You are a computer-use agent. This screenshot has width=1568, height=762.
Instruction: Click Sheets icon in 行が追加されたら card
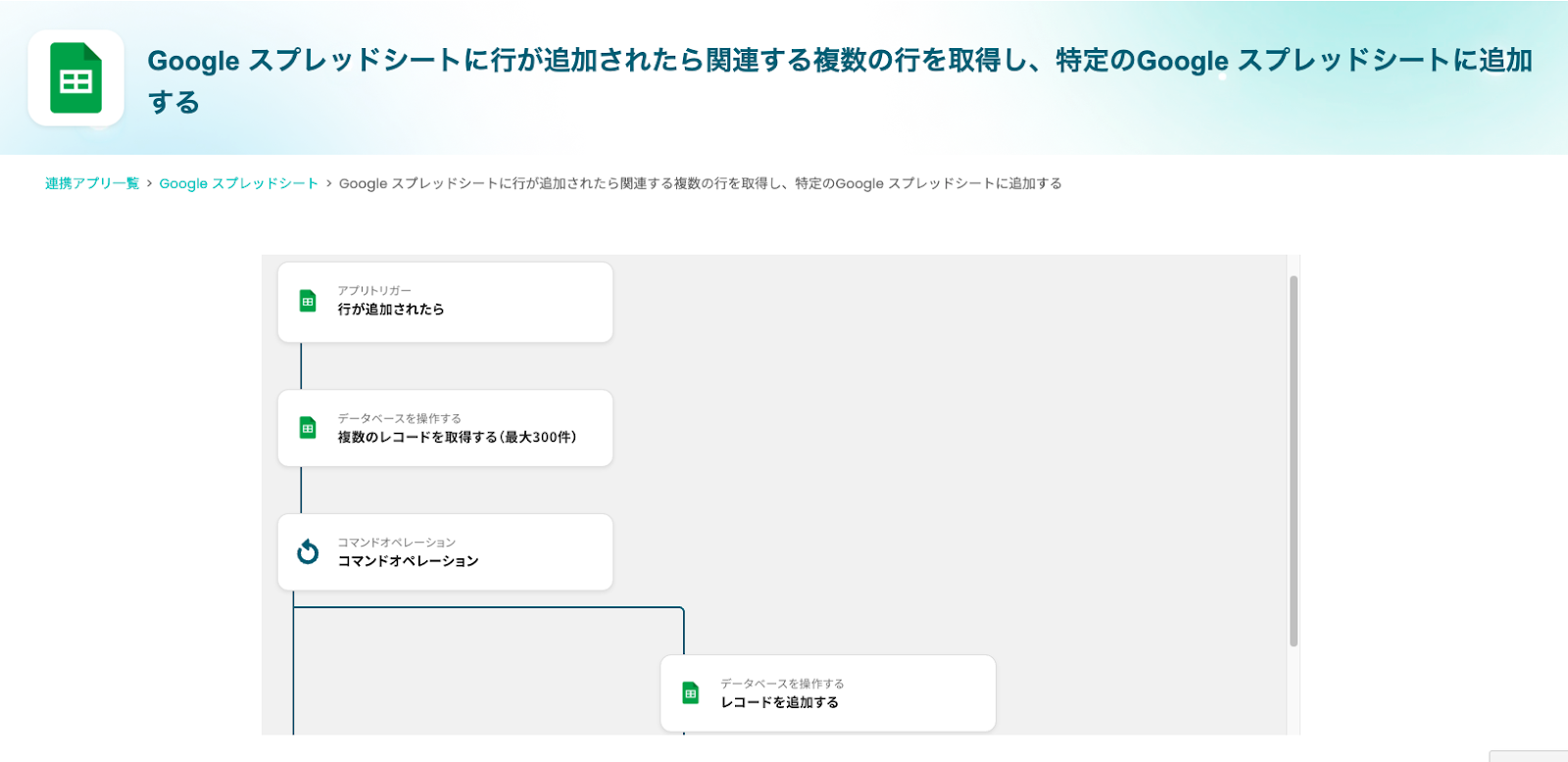point(308,302)
